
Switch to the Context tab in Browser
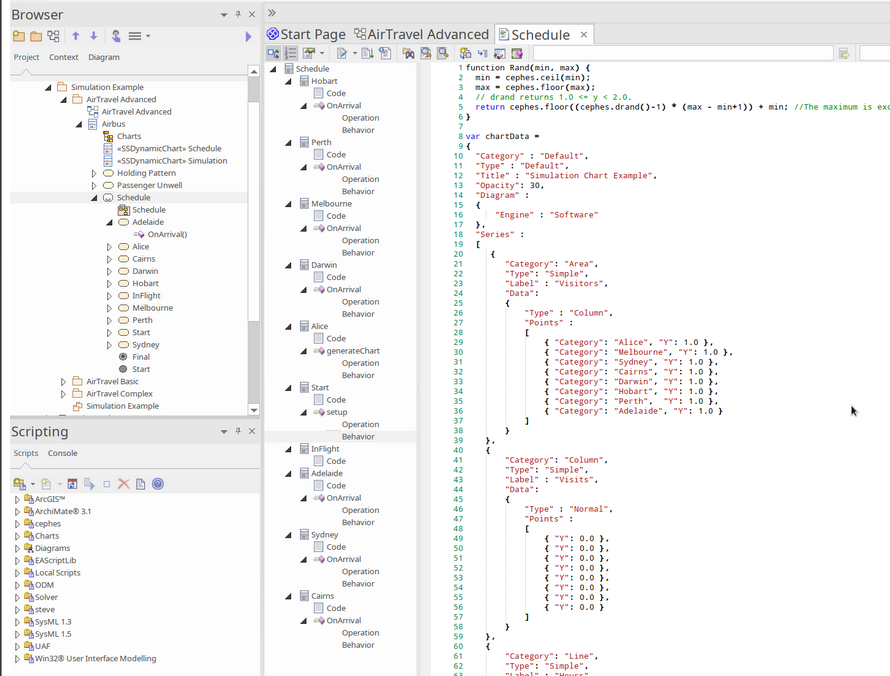(x=64, y=57)
